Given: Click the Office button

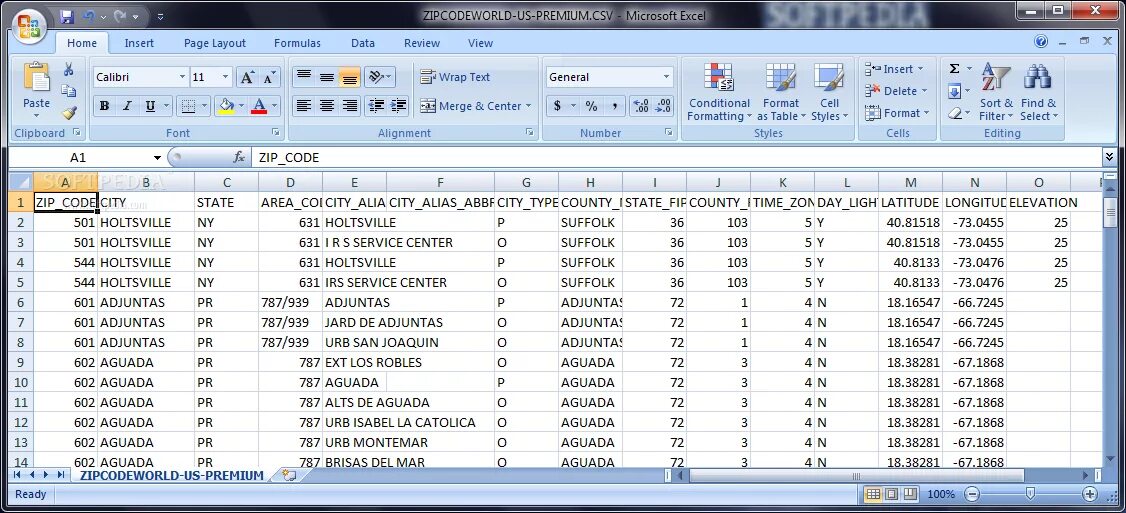Looking at the screenshot, I should point(29,26).
